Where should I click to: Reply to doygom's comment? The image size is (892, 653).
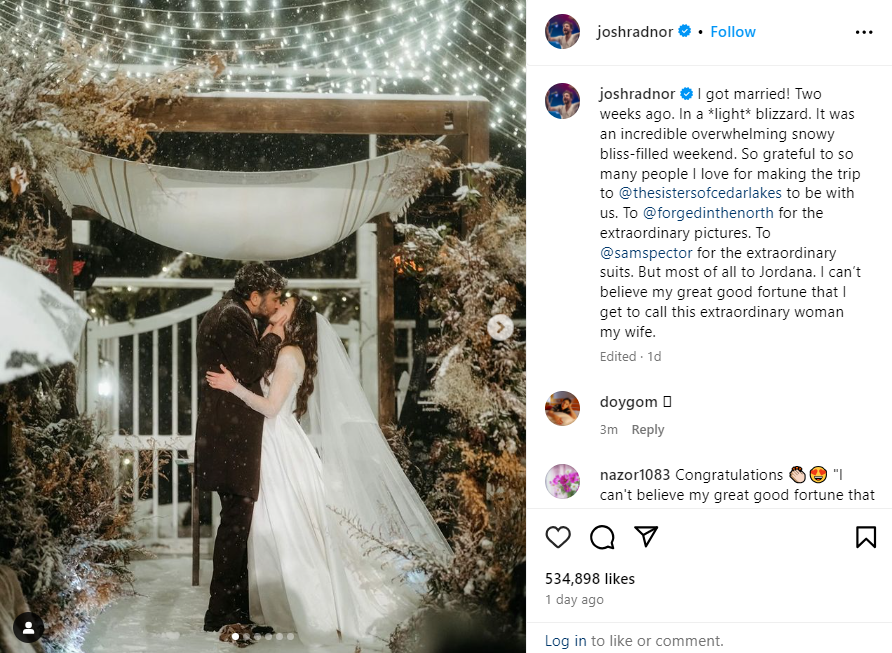[x=647, y=429]
